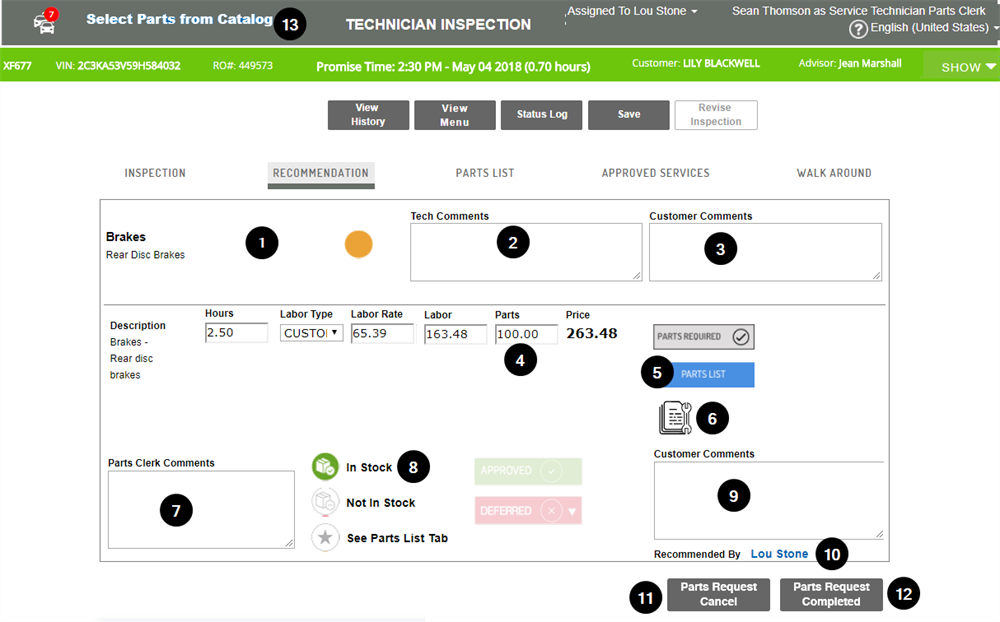Click the Parts Required checkmark icon
This screenshot has width=1000, height=622.
click(740, 337)
